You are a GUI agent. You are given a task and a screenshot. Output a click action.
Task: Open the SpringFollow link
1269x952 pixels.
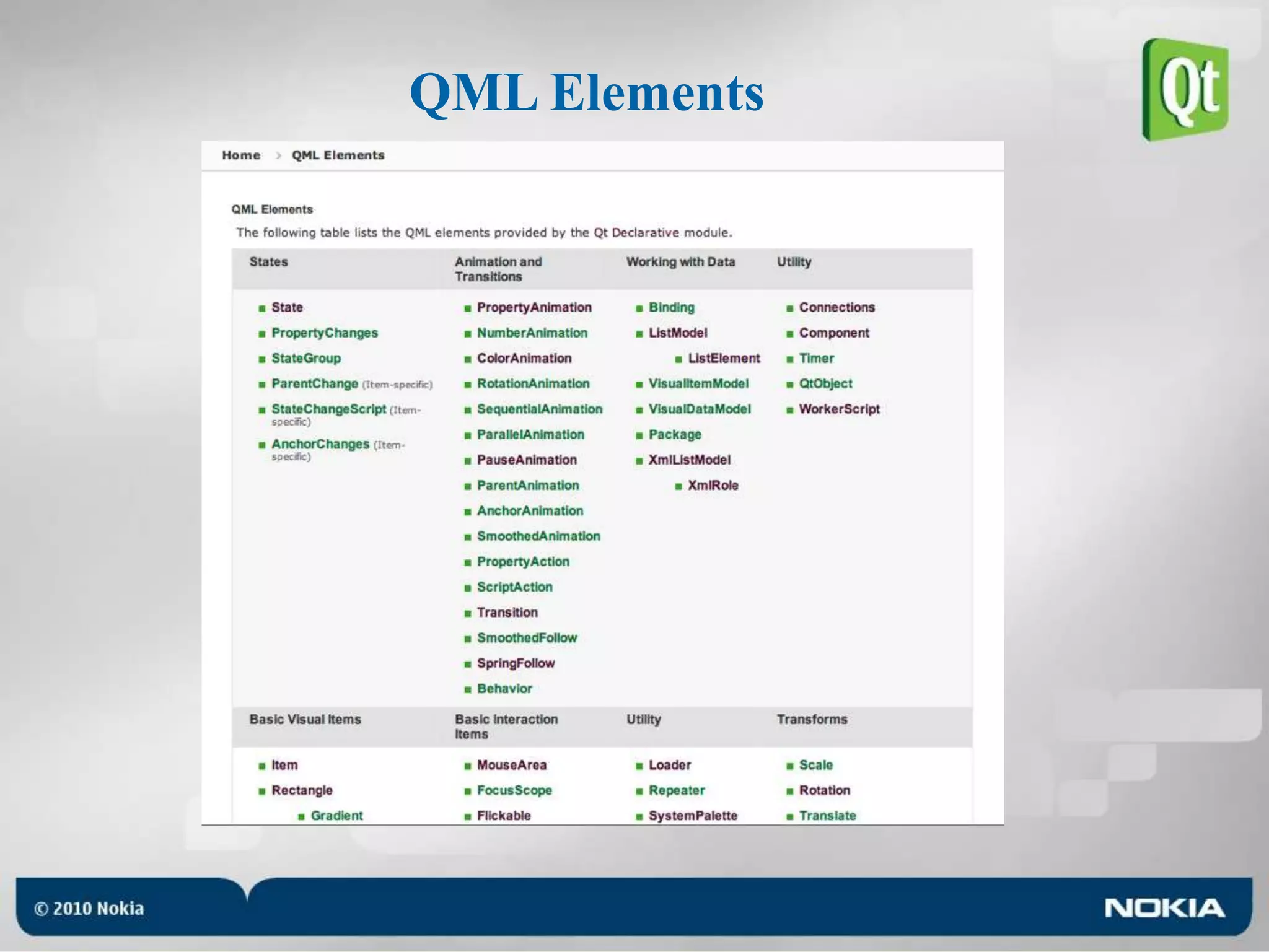pos(516,663)
